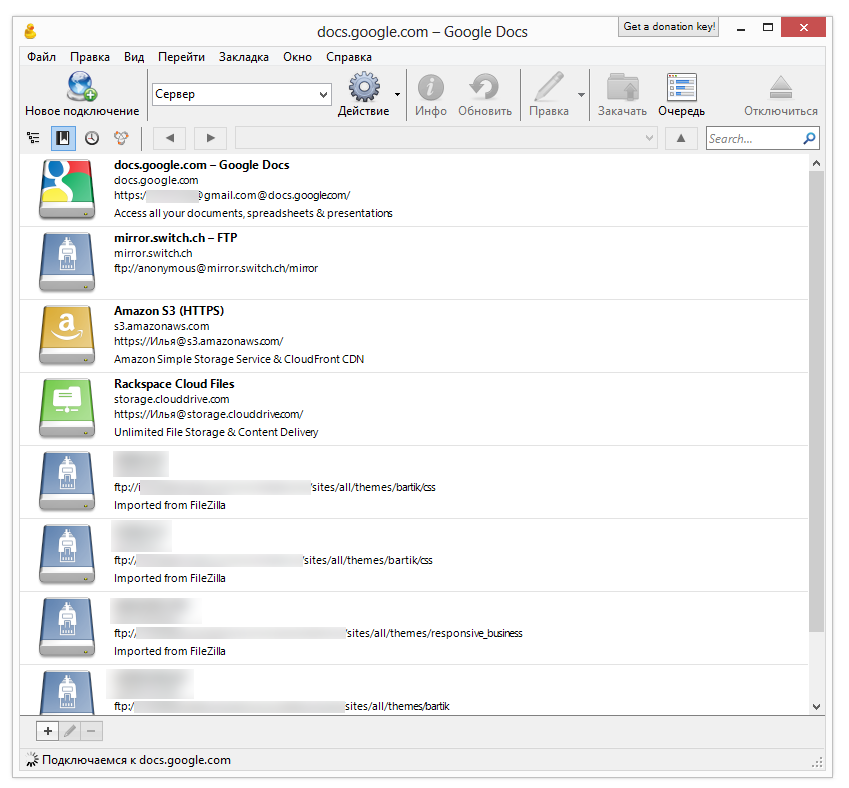
Task: Click the add bookmark plus button
Action: (x=48, y=731)
